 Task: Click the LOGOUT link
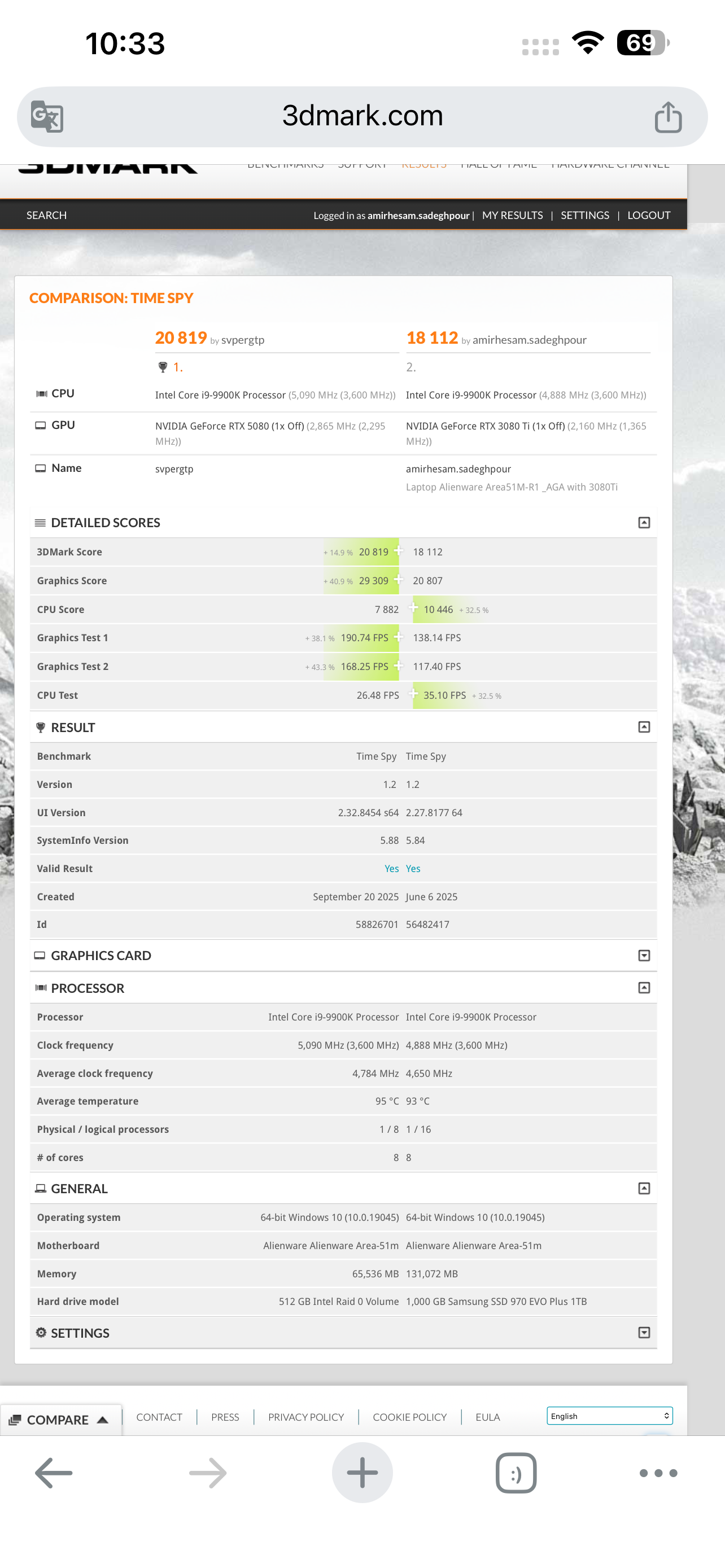(648, 215)
